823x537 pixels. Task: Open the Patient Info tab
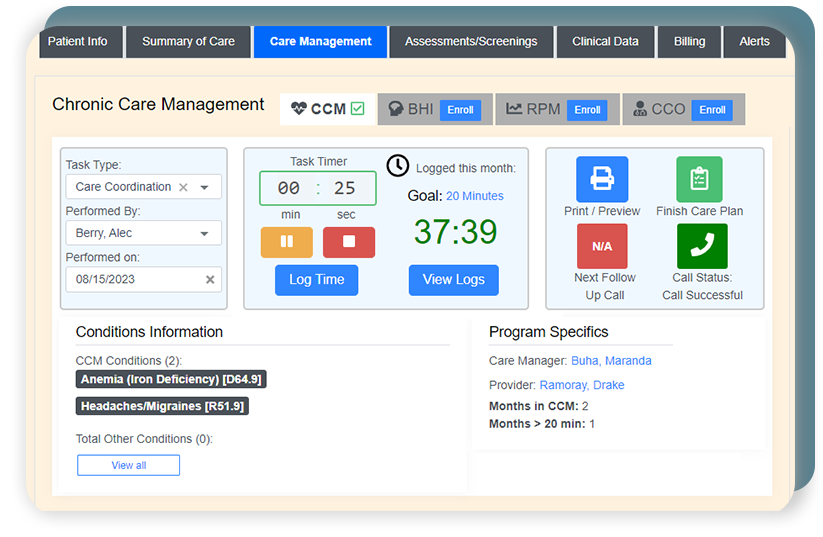click(80, 42)
